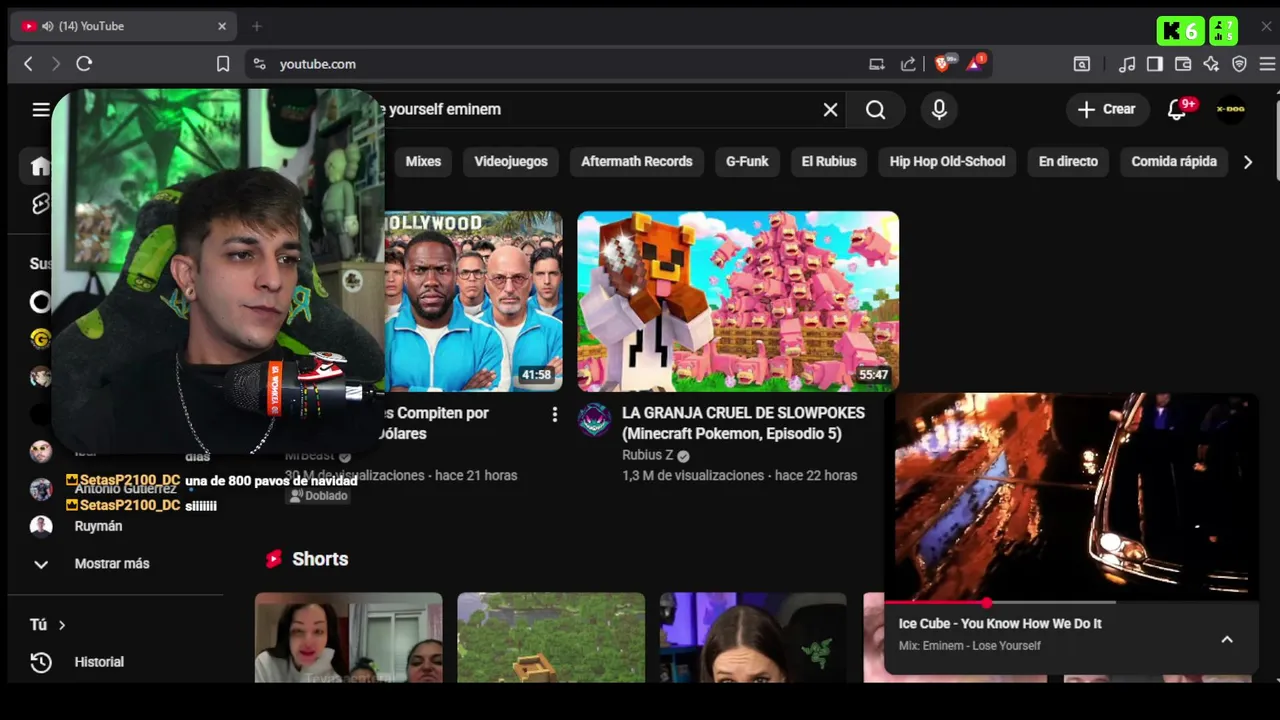Open the browser main menu
1280x720 pixels.
(x=1267, y=64)
